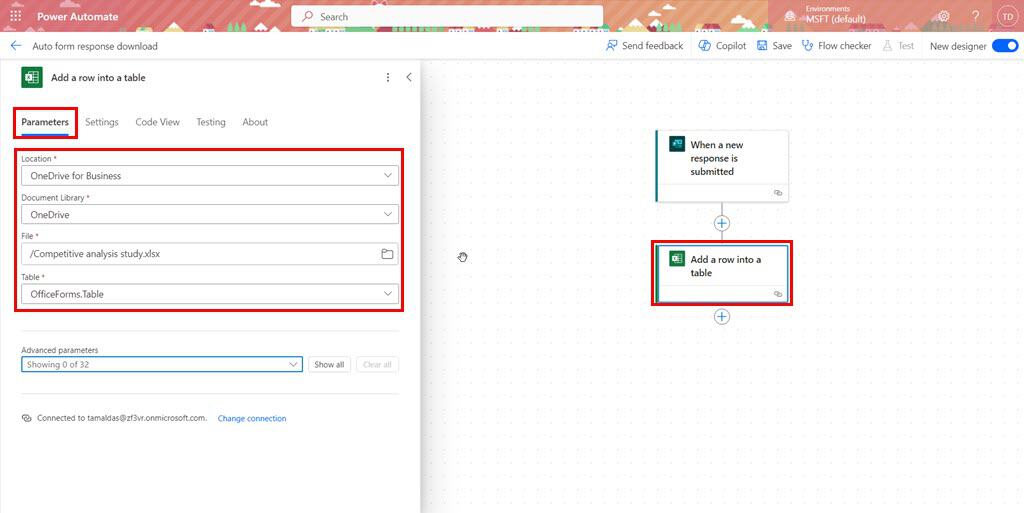Open settings gear in header
This screenshot has width=1024, height=513.
click(943, 16)
